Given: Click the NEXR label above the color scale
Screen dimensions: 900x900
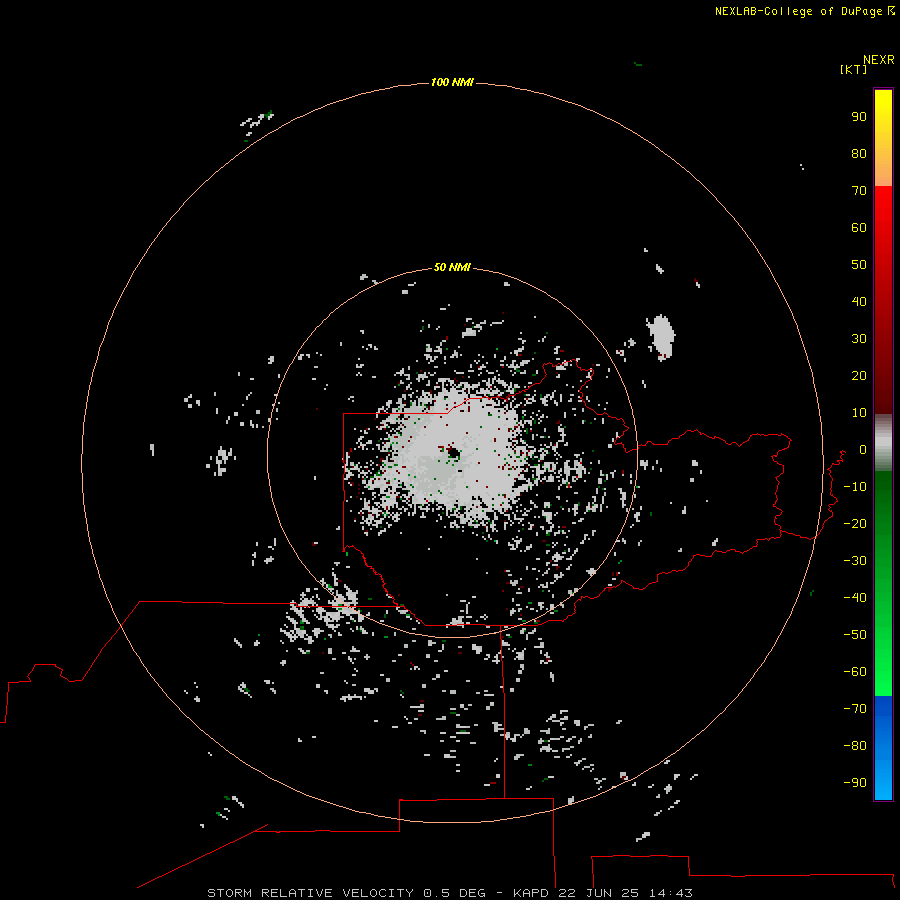Looking at the screenshot, I should (x=879, y=60).
